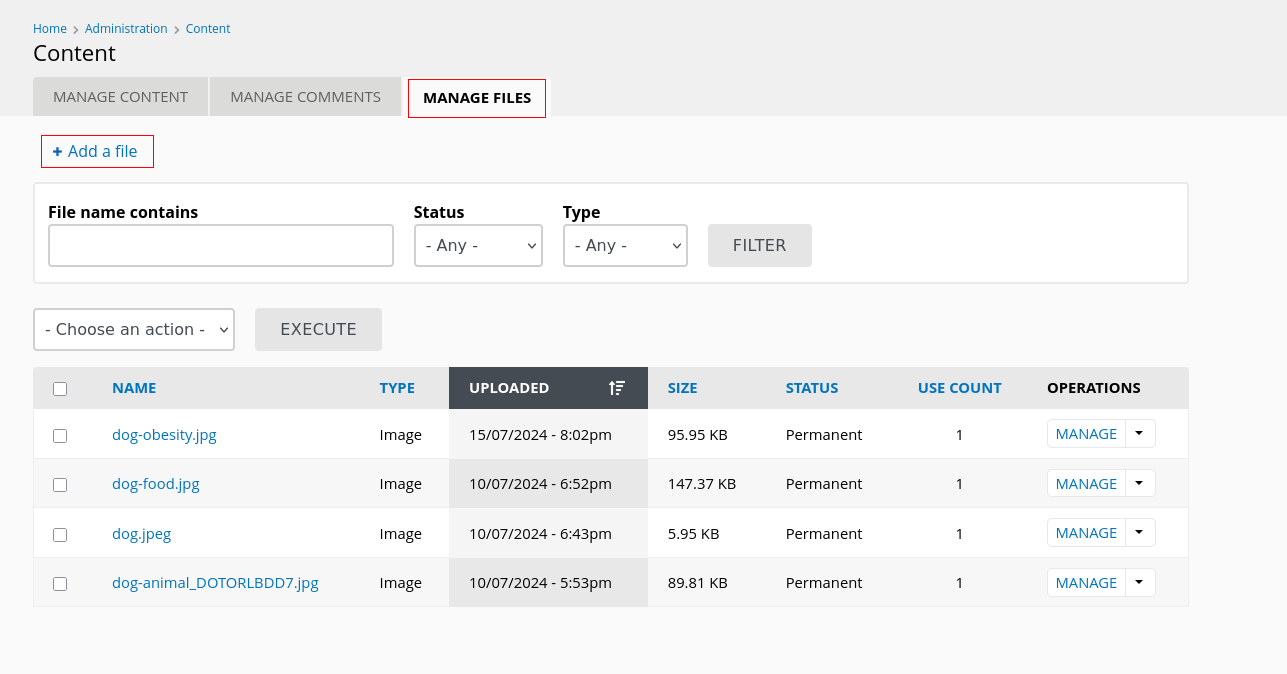Viewport: 1287px width, 674px height.
Task: Open the Administration breadcrumb link
Action: (126, 29)
